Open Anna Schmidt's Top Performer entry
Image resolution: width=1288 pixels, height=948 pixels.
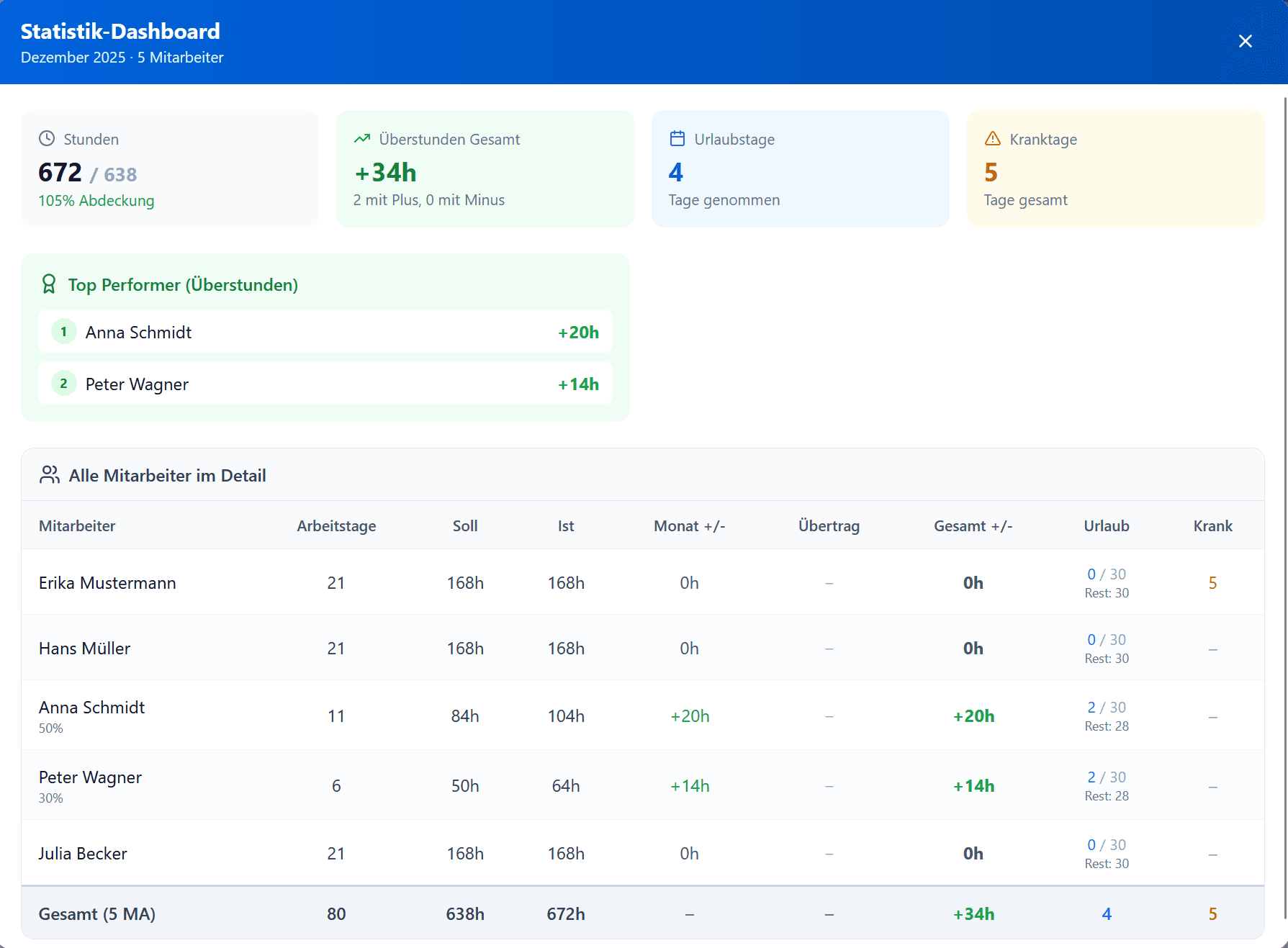pyautogui.click(x=138, y=333)
